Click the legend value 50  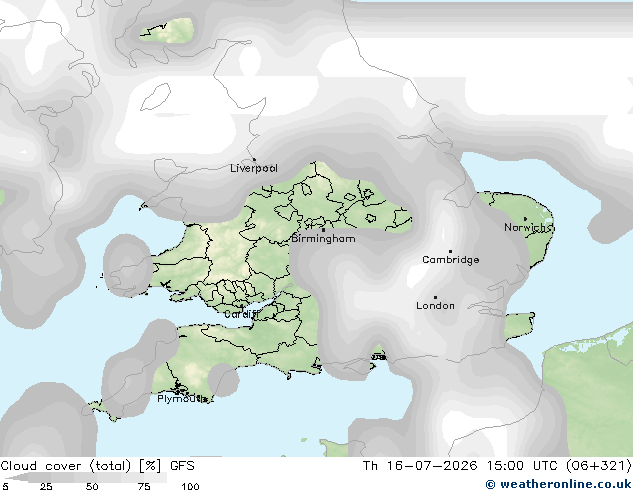[92, 486]
